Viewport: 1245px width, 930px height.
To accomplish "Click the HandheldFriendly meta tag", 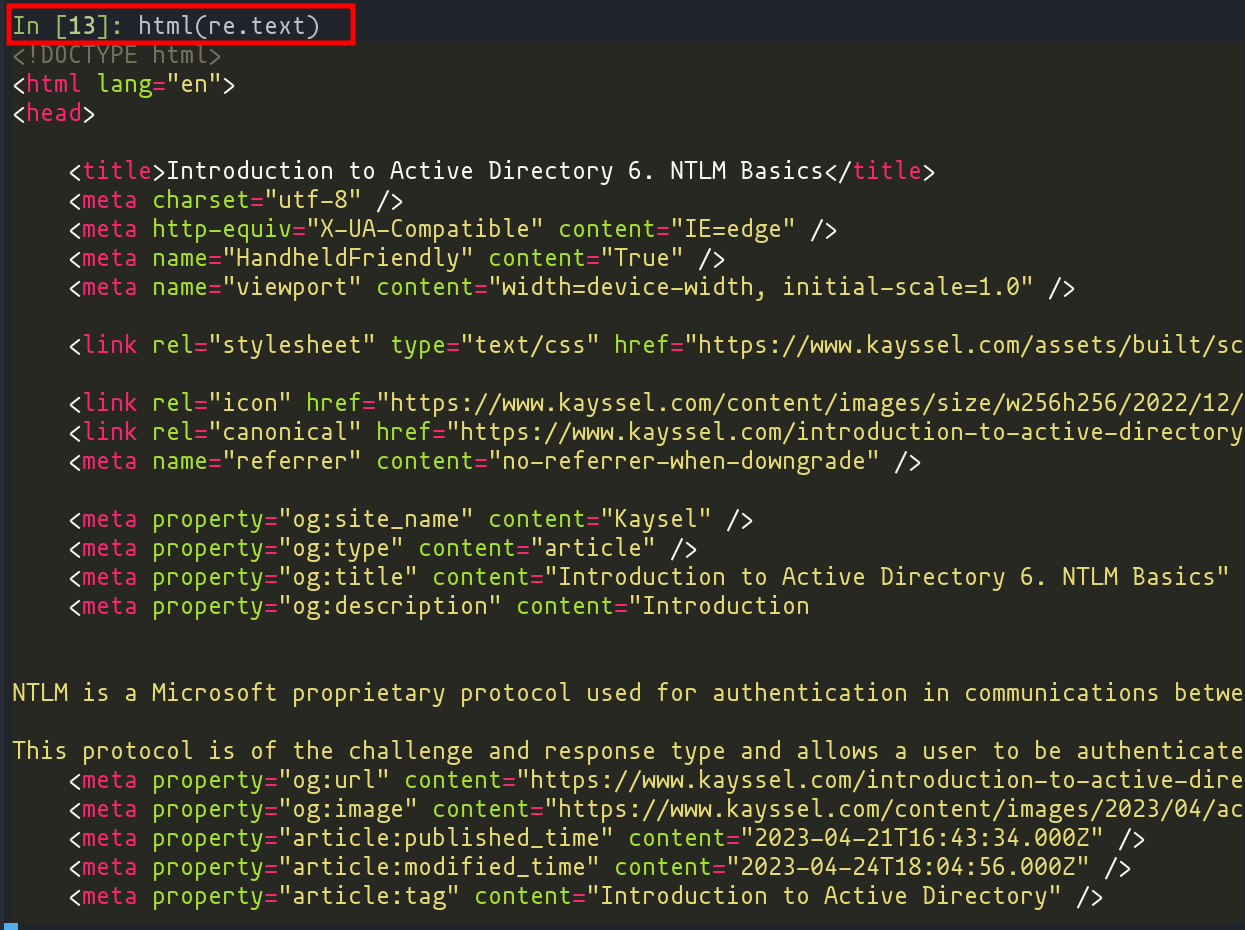I will (397, 258).
